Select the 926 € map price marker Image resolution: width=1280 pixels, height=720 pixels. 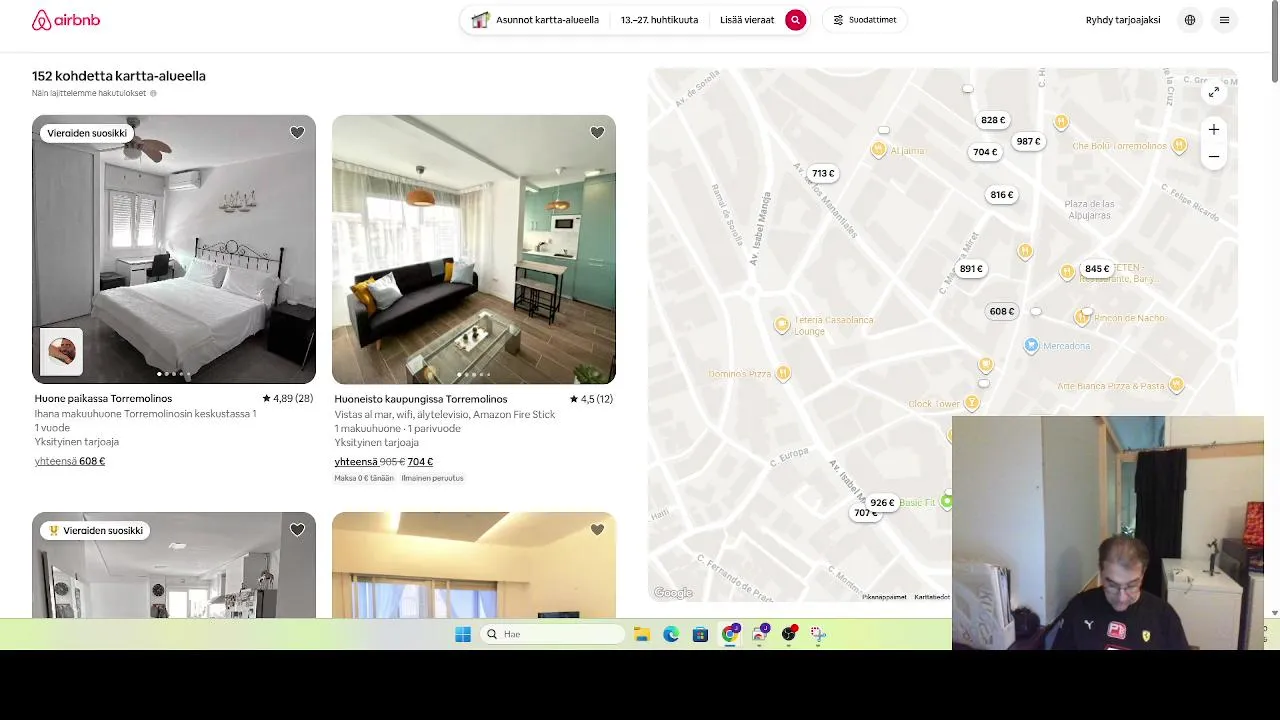(x=882, y=503)
